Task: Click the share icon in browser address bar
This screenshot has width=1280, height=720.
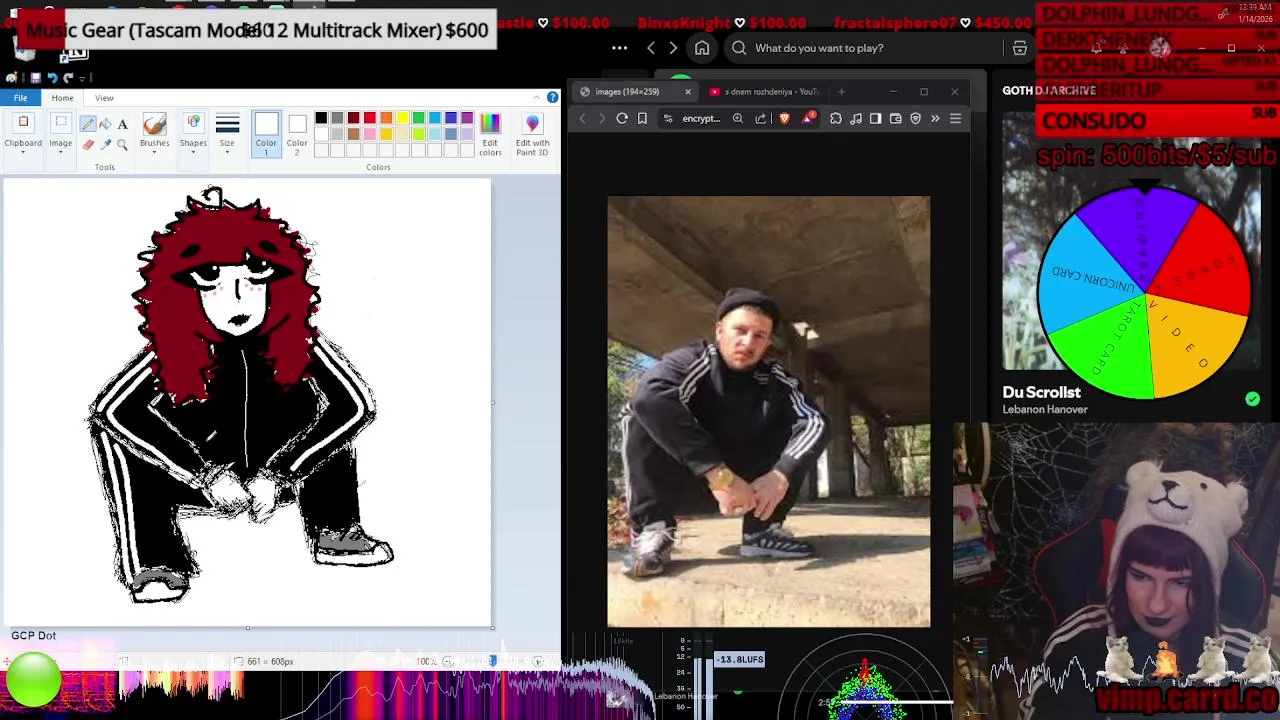Action: [x=761, y=118]
